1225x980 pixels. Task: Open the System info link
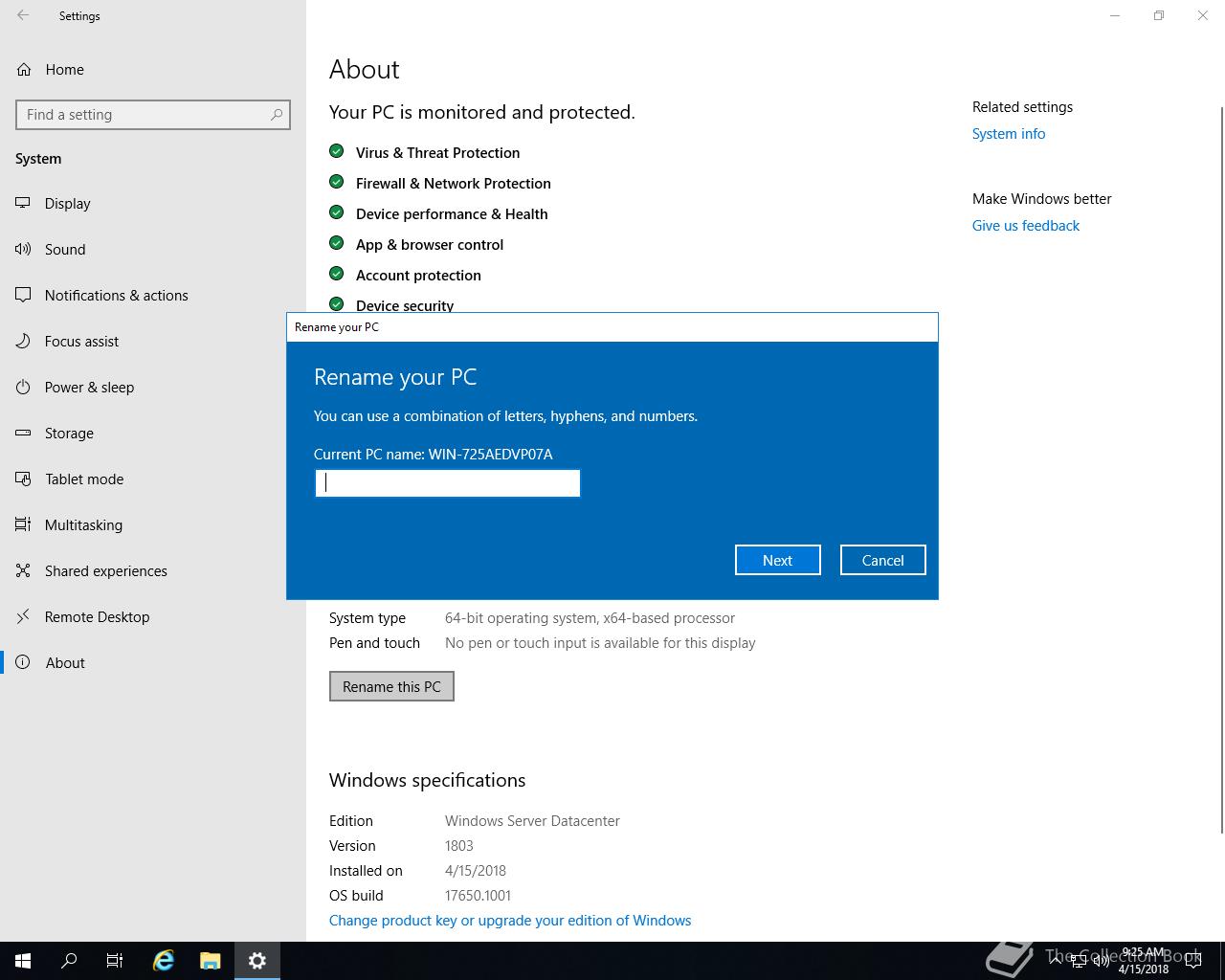pyautogui.click(x=1009, y=134)
